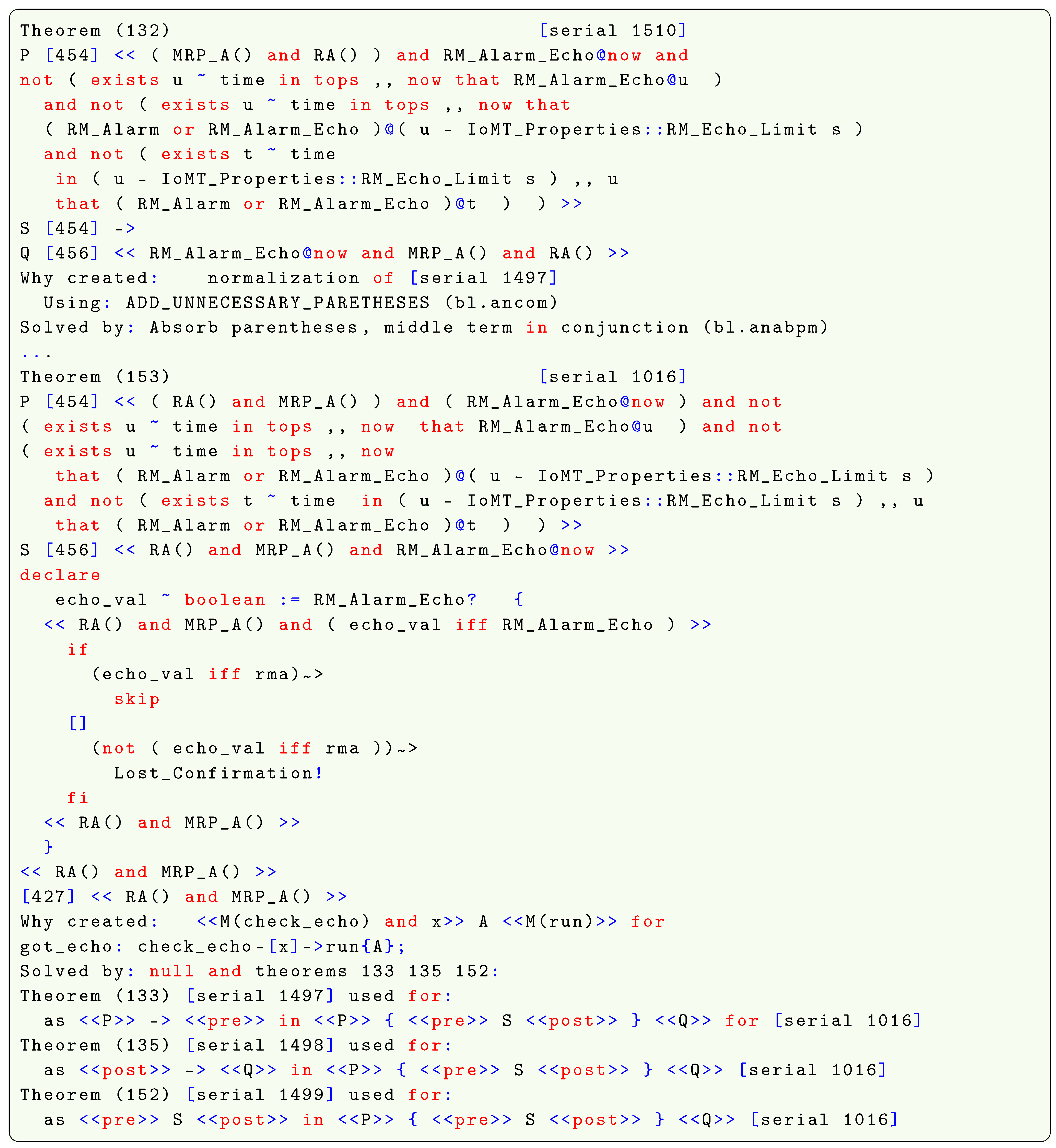Click the 'Why created: <<M(check_echo) and x>>' line
Screen dimensions: 1056x1148
pyautogui.click(x=342, y=921)
